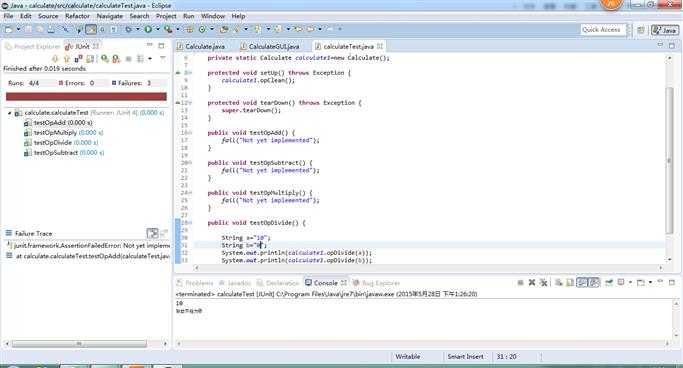Maximize the JUnit view panel
This screenshot has width=683, height=368.
coord(162,46)
